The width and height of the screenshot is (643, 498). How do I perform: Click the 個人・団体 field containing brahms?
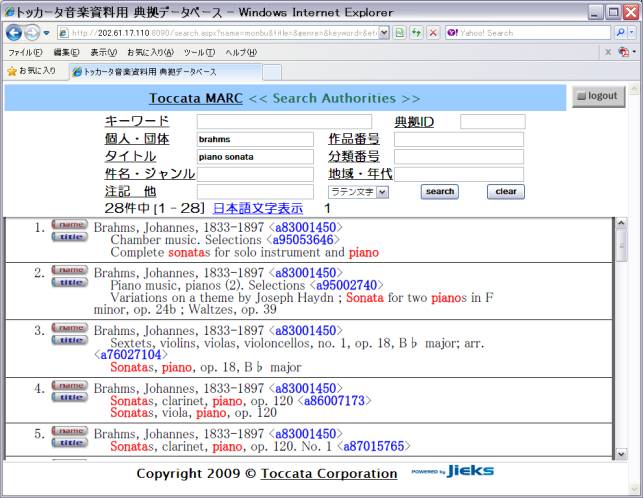click(x=255, y=139)
